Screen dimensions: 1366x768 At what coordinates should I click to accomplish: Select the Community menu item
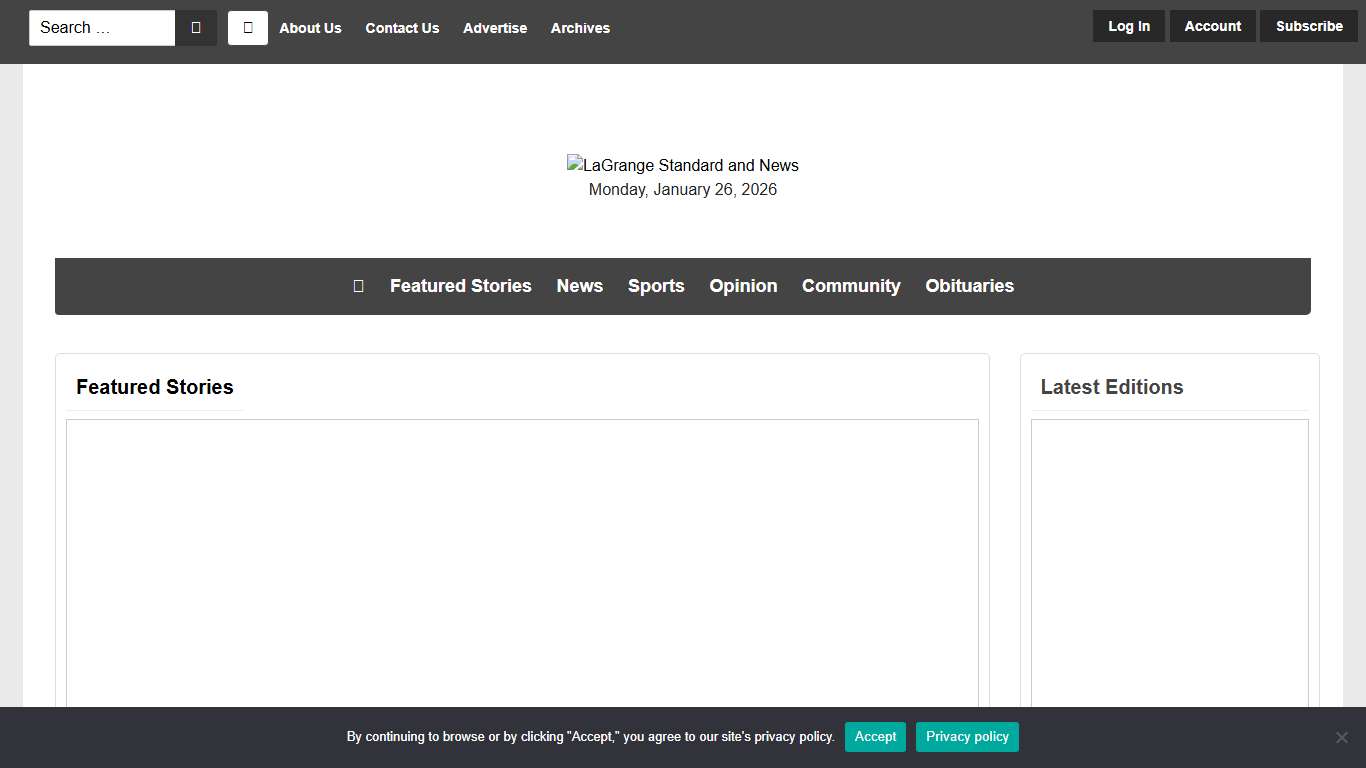[851, 286]
